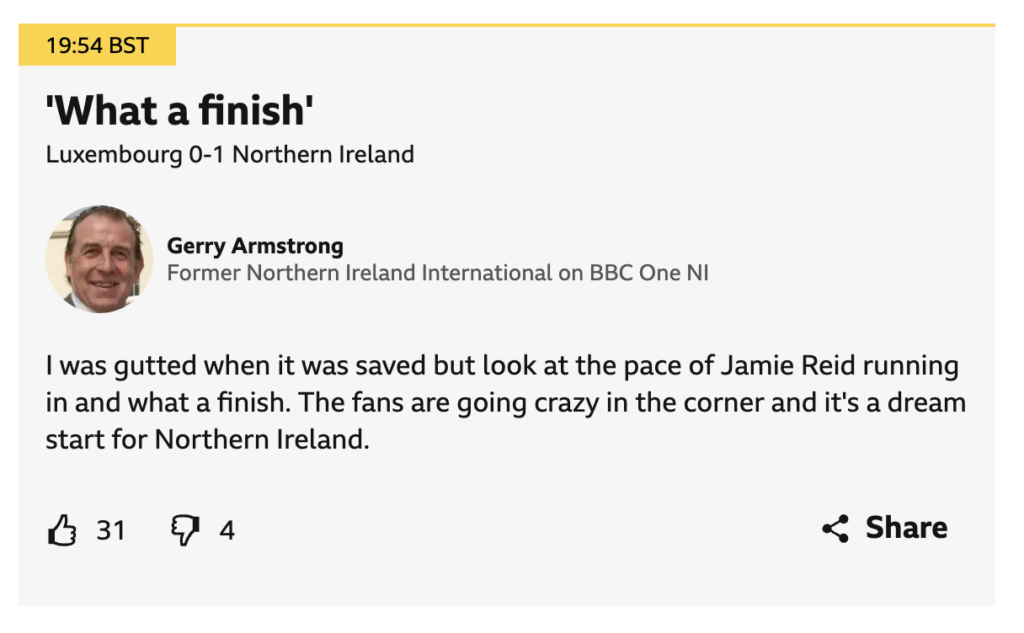1024x633 pixels.
Task: Click the like count 31
Action: point(110,530)
